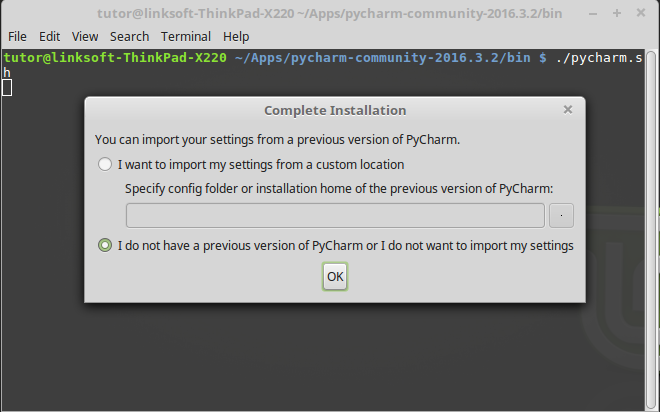Open the File menu in terminal
The width and height of the screenshot is (660, 412).
[17, 36]
